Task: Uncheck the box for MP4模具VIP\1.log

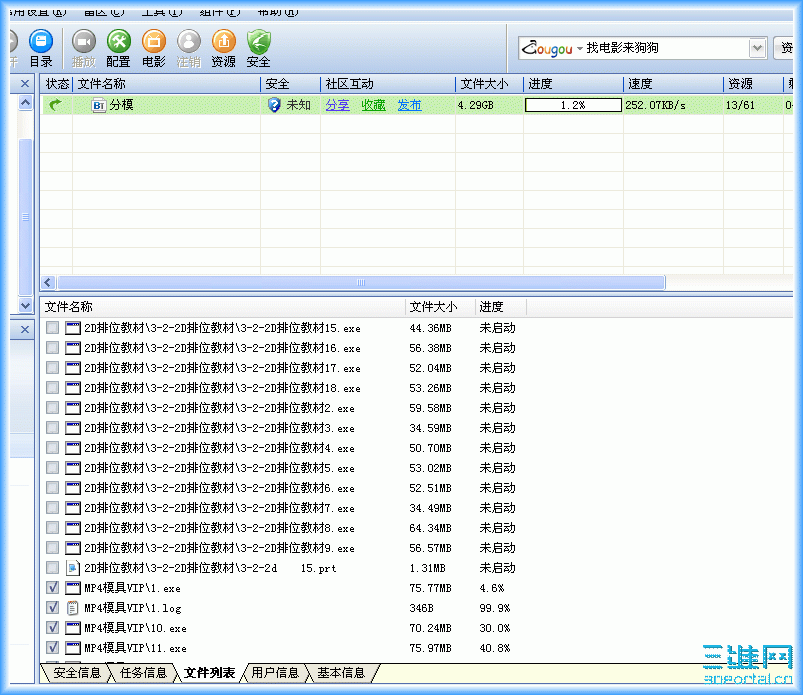Action: [52, 607]
